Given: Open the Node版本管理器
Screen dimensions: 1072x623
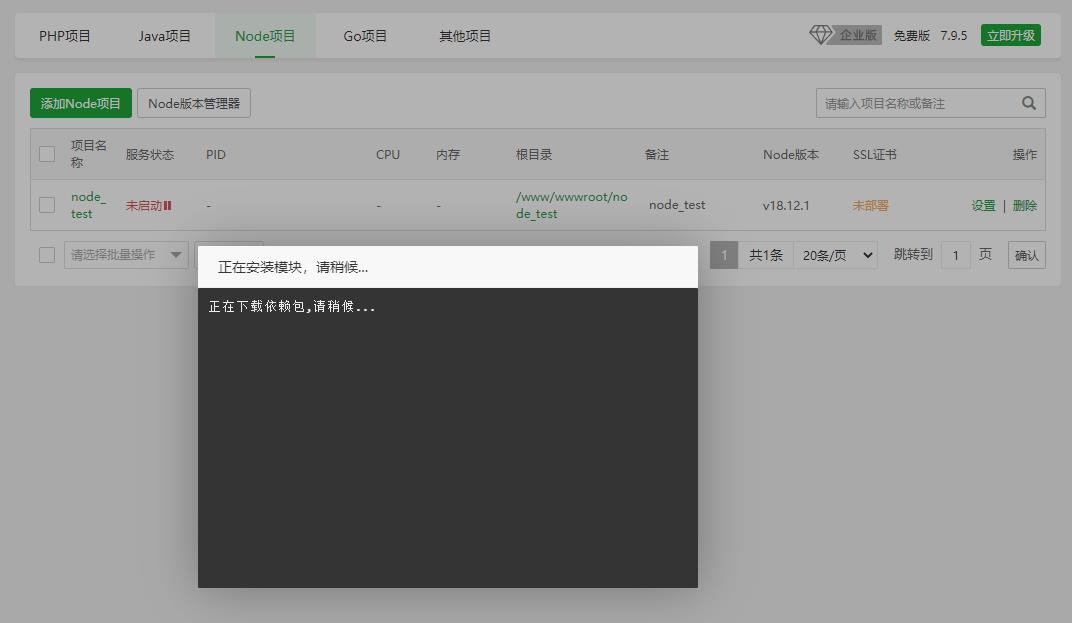Looking at the screenshot, I should [x=193, y=103].
